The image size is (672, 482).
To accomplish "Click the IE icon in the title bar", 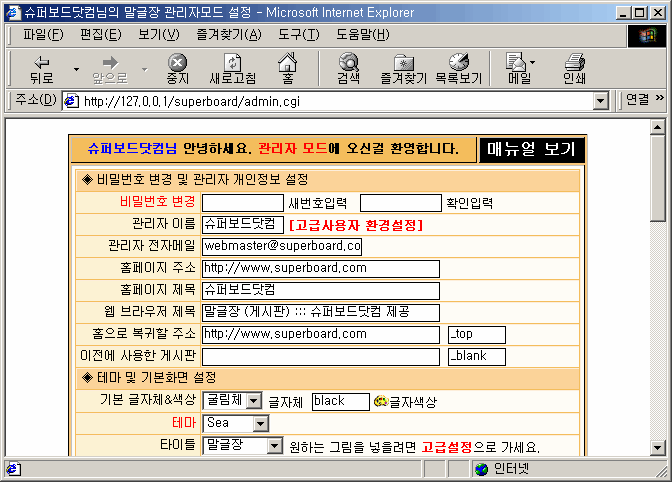I will pyautogui.click(x=14, y=12).
